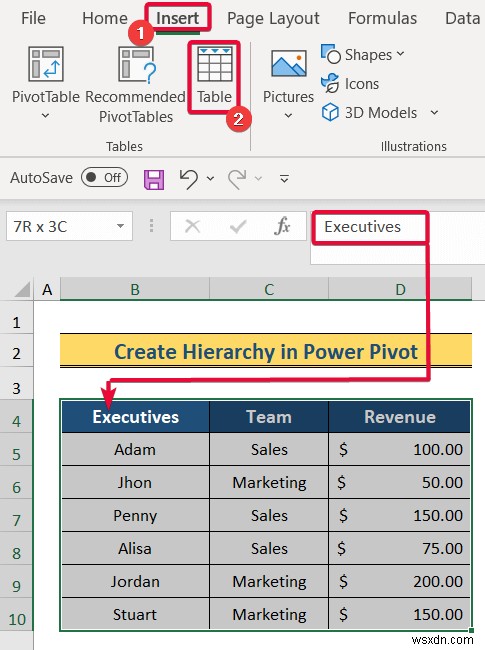This screenshot has width=485, height=650.
Task: Select the revenue cell showing 100.00
Action: click(x=400, y=449)
